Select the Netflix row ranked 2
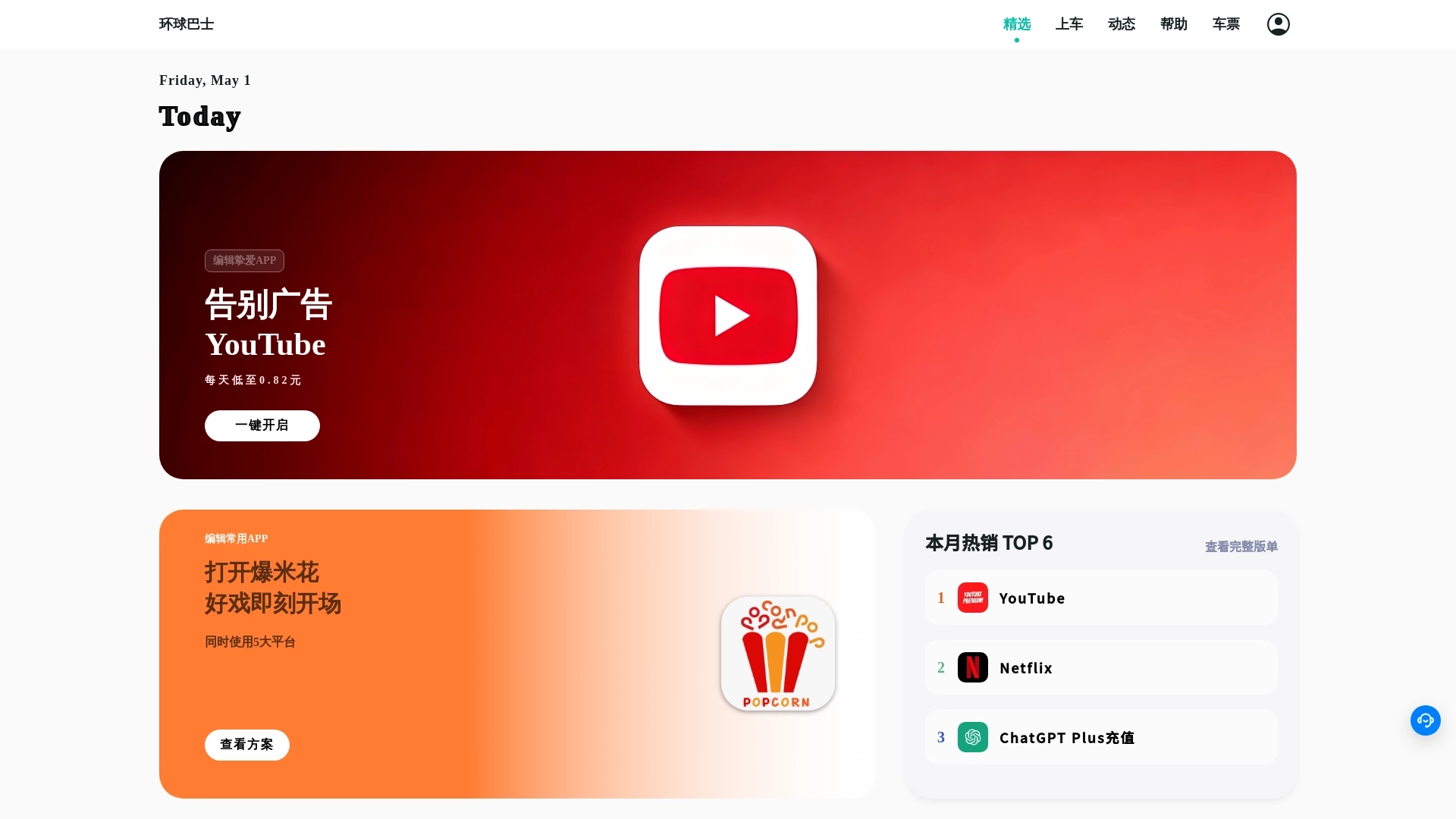This screenshot has width=1456, height=819. [1101, 667]
